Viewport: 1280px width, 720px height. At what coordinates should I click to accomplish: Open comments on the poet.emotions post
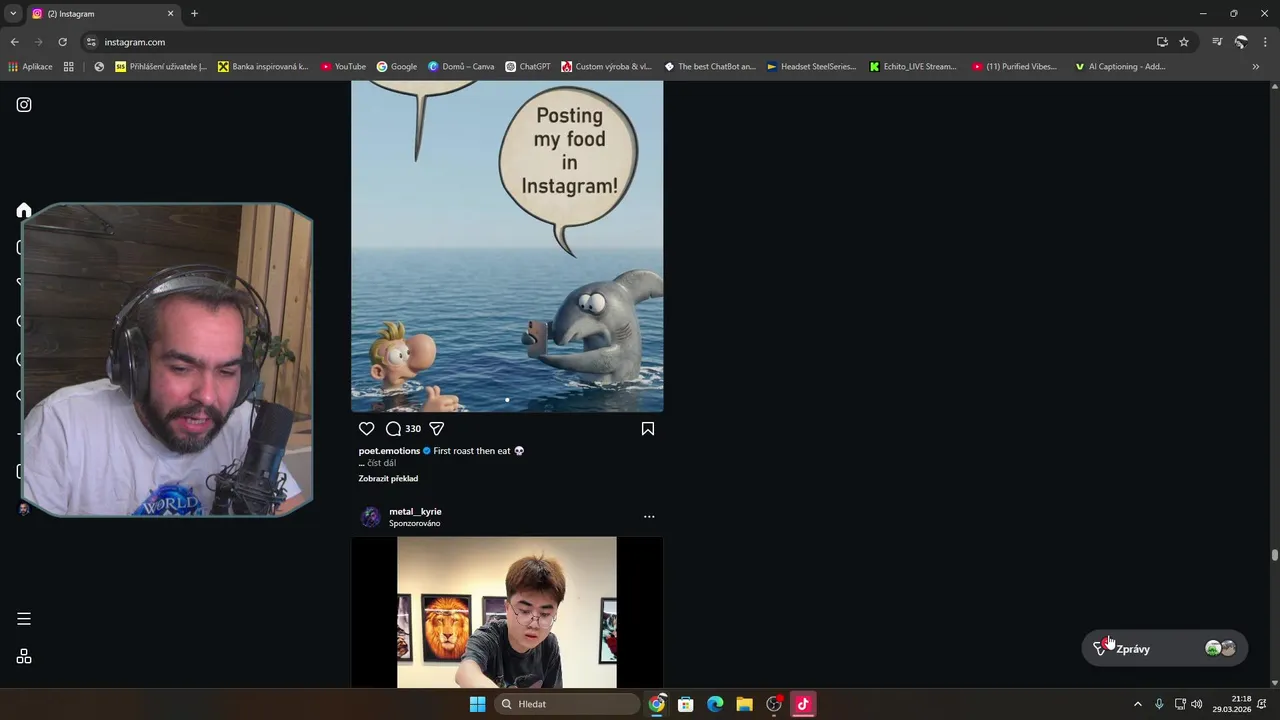(394, 429)
